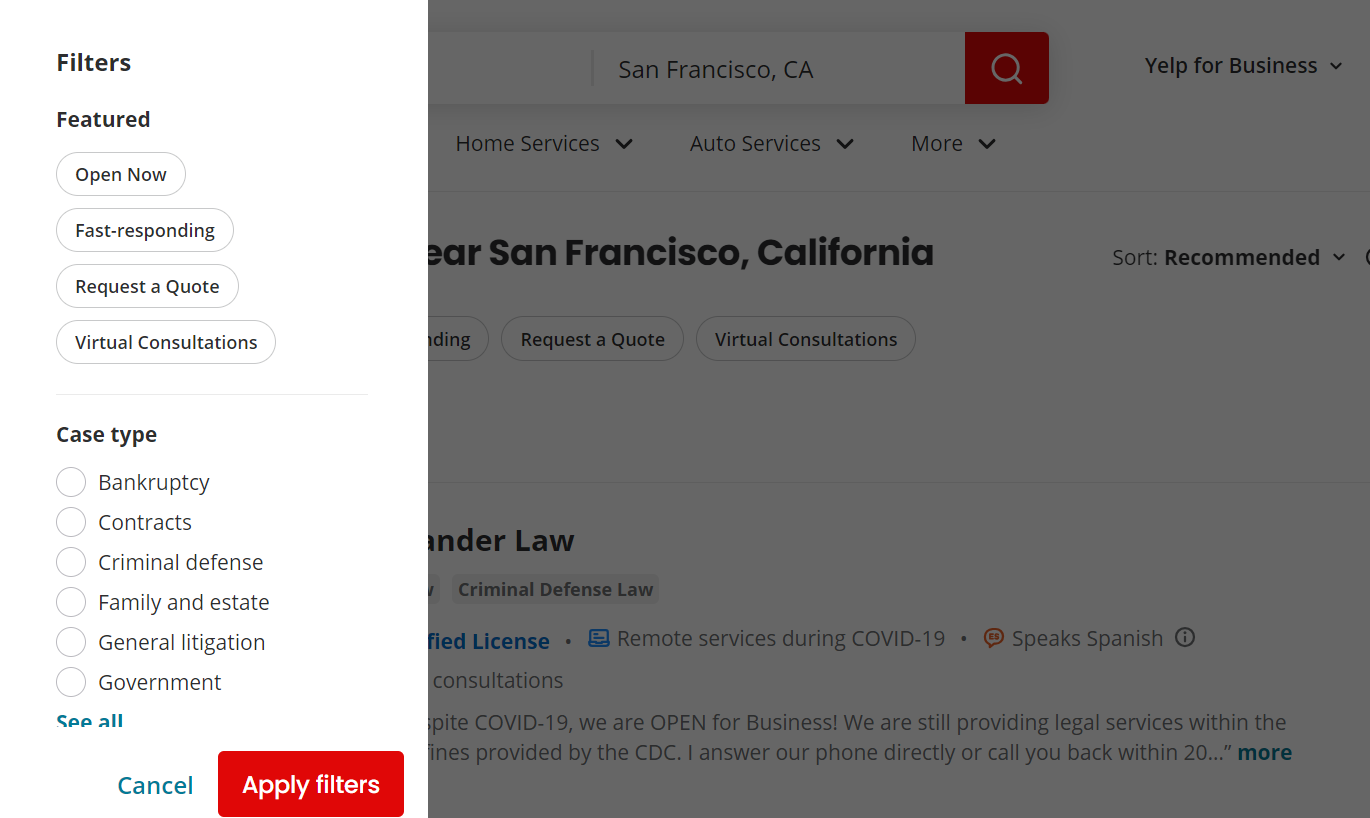The height and width of the screenshot is (818, 1370).
Task: Select the Government case type
Action: (71, 682)
